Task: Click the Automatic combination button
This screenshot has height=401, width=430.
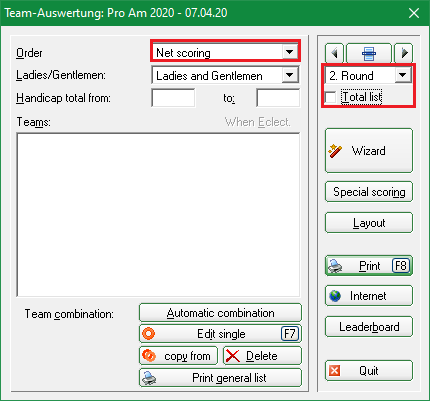Action: coord(220,313)
